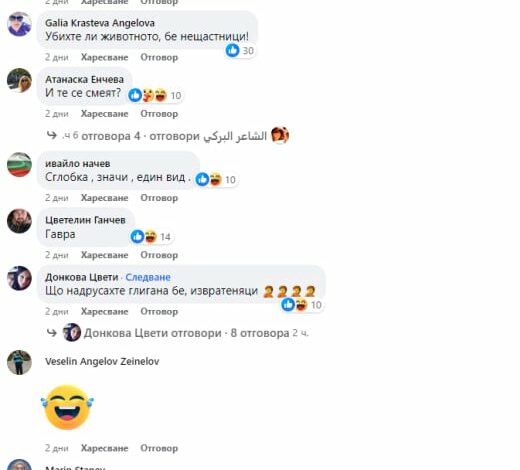Follow Донкова Цвети via Следване link
520x470 pixels.
[148, 277]
